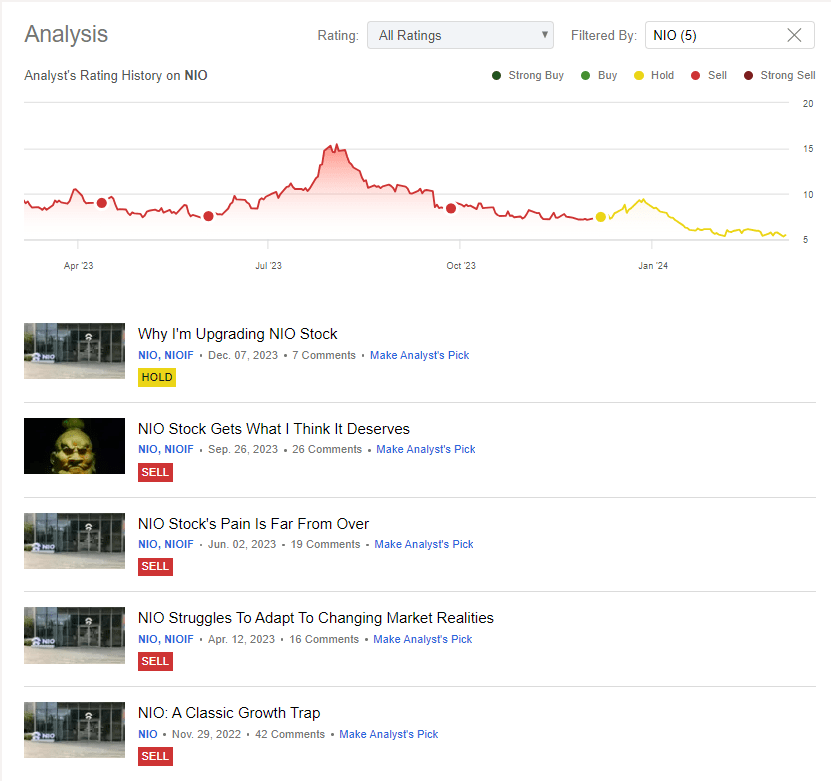Click the yellow HOLD rating badge
The width and height of the screenshot is (831, 781).
[157, 377]
